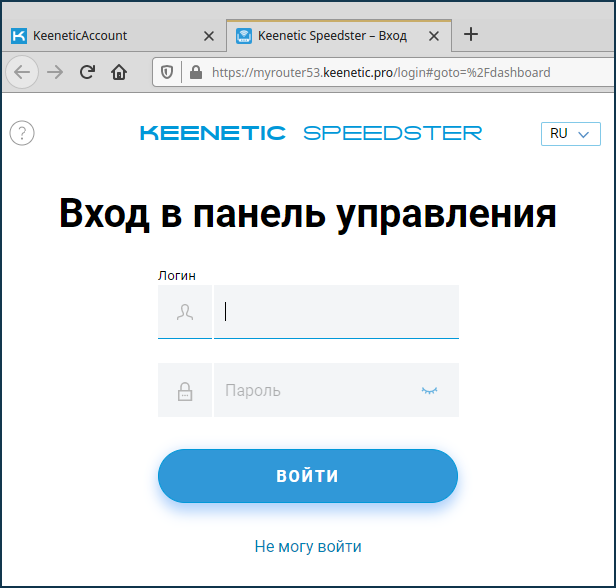
Task: Select the URL in the address bar
Action: point(381,73)
